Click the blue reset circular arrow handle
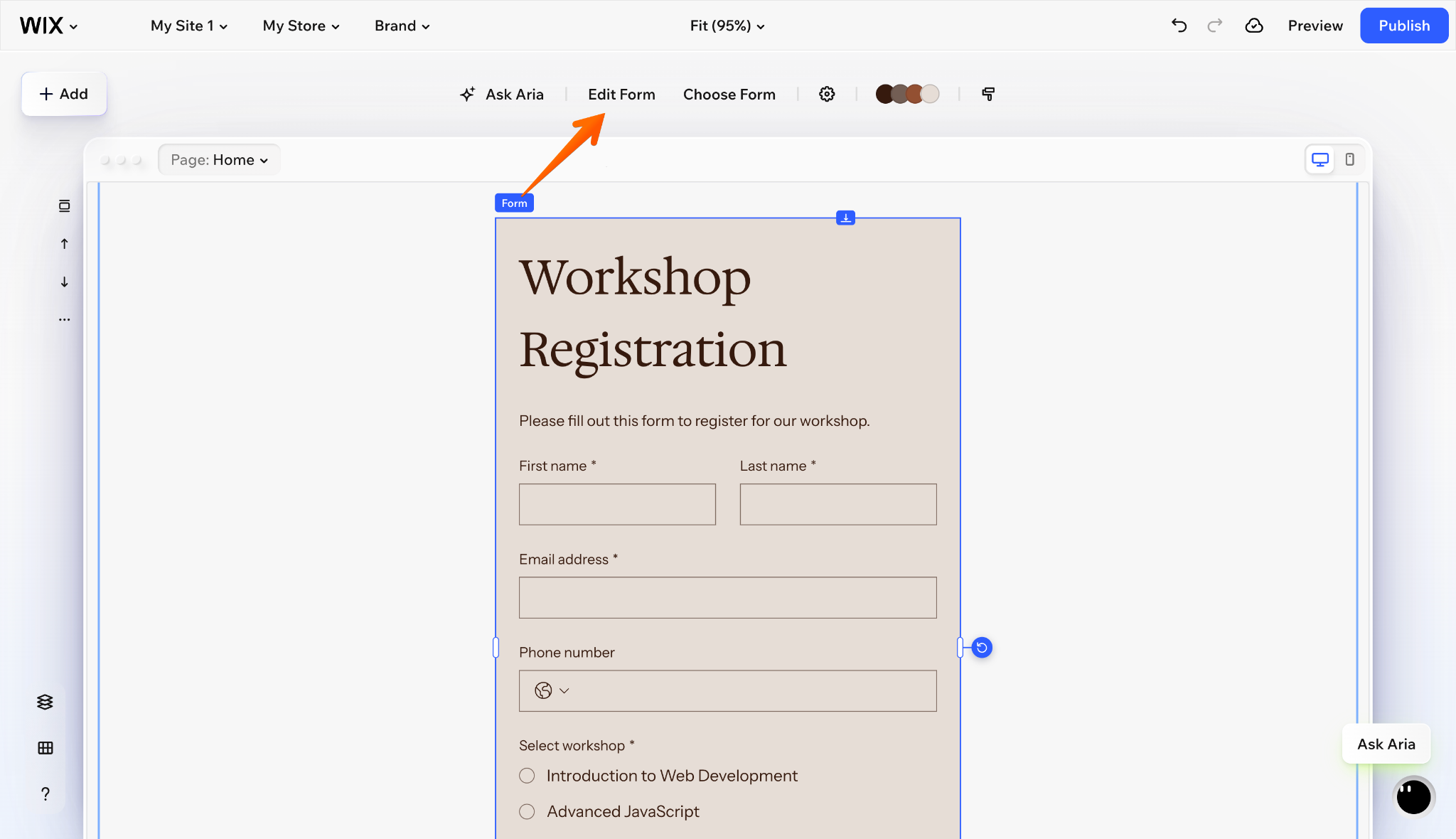Image resolution: width=1456 pixels, height=839 pixels. [x=982, y=648]
